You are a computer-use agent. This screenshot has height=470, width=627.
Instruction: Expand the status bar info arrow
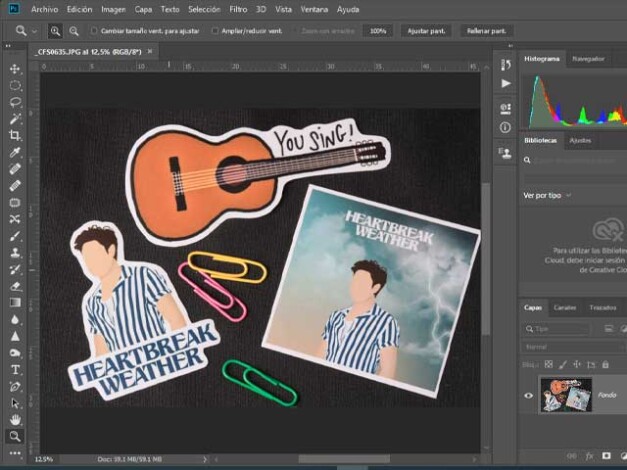205,459
